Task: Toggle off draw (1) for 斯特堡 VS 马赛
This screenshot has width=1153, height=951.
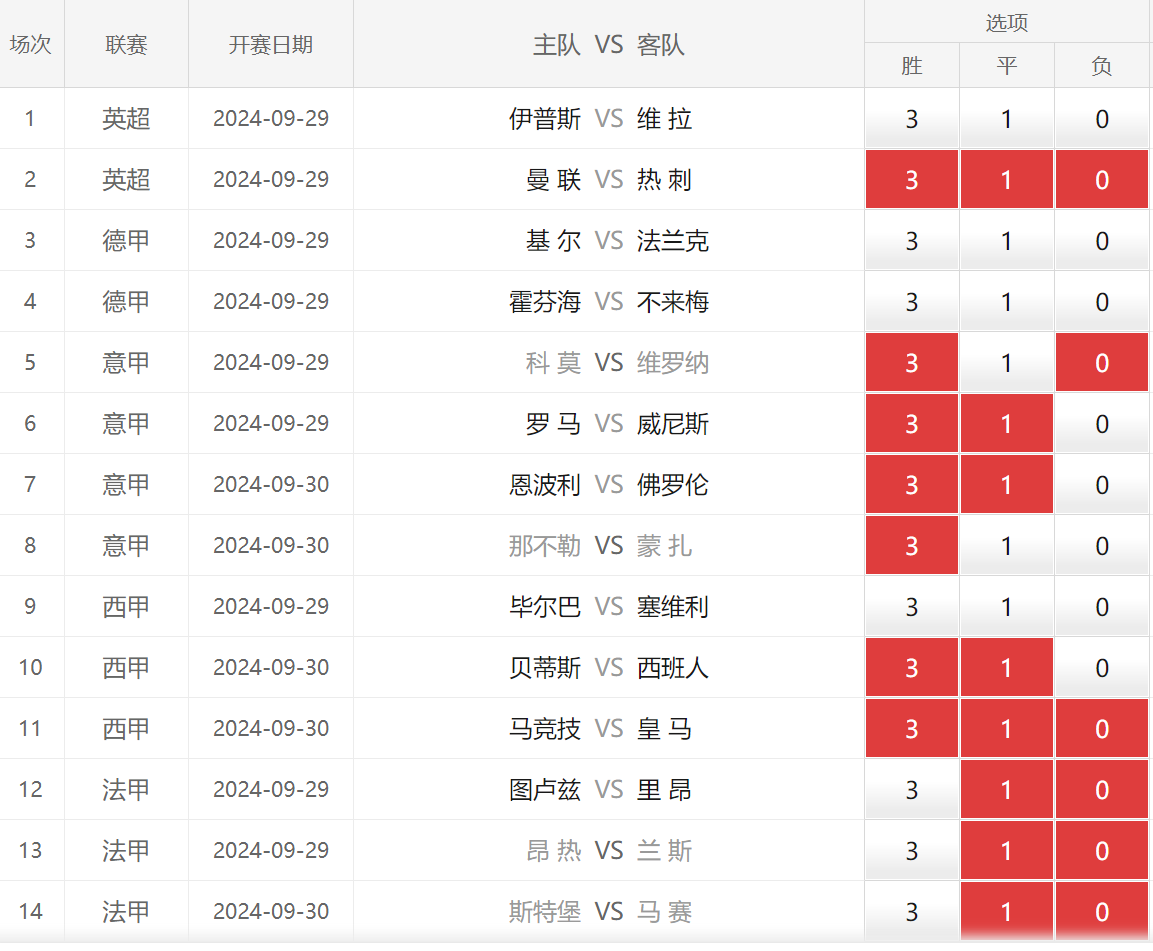Action: point(1007,912)
